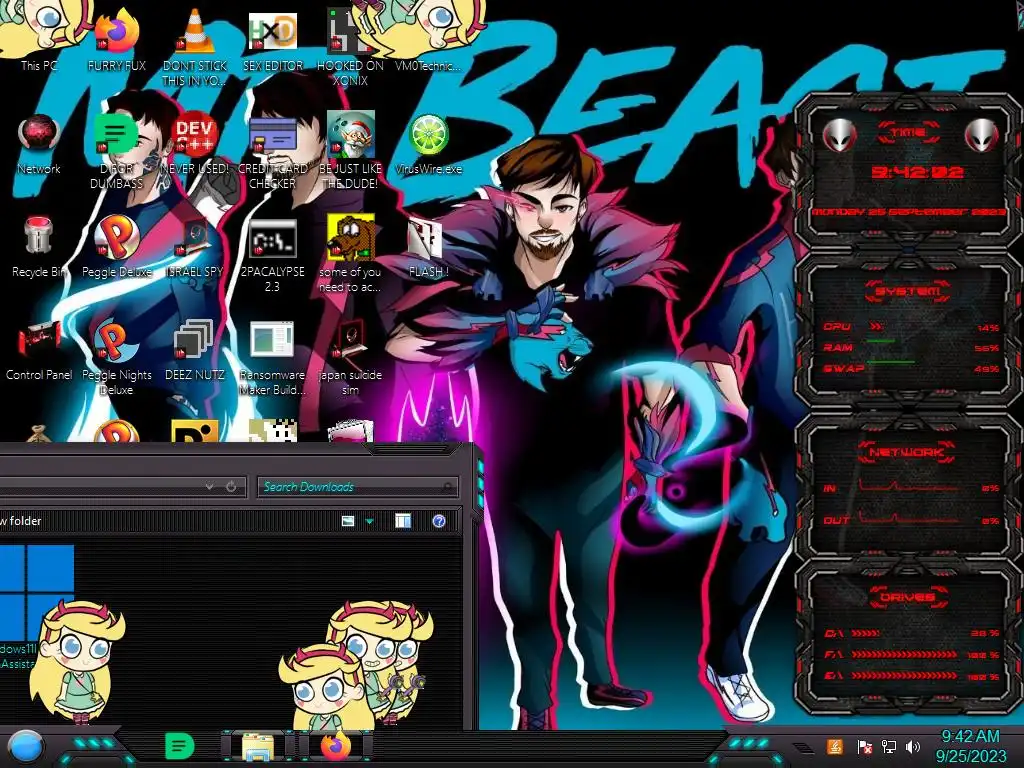Image resolution: width=1024 pixels, height=768 pixels.
Task: Open the Explorer help question-mark icon
Action: tap(439, 520)
